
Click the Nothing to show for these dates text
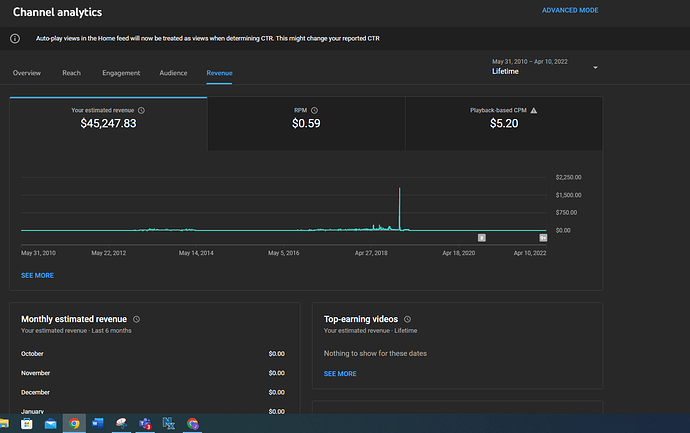(375, 353)
